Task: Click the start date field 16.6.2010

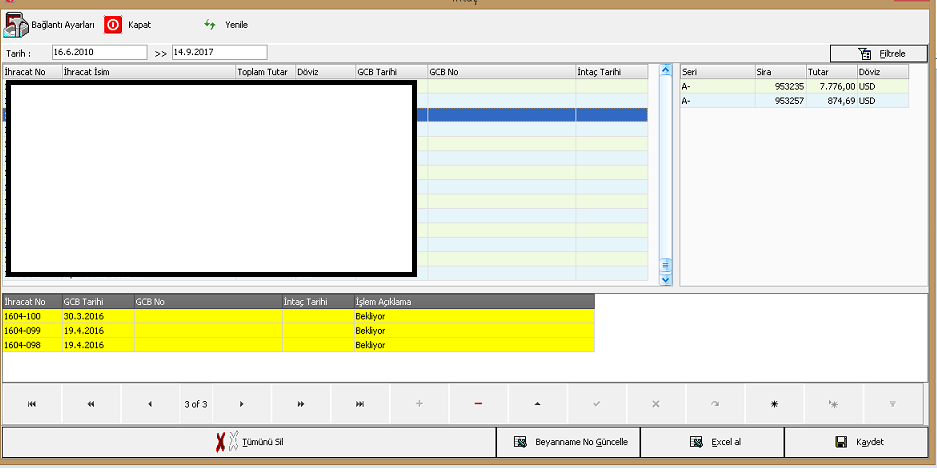Action: (99, 53)
